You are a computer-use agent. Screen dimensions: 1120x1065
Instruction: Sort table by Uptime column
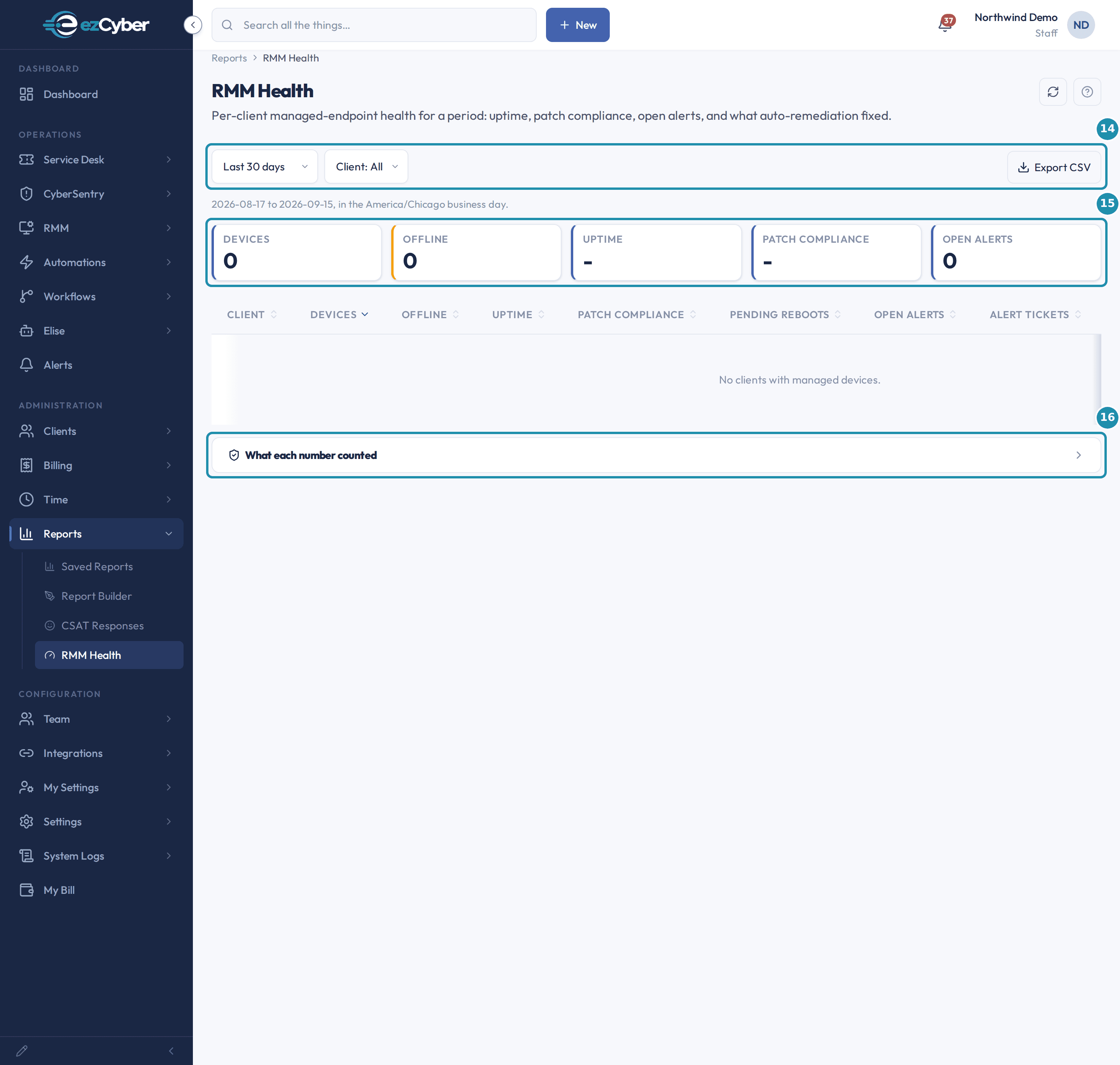tap(518, 315)
